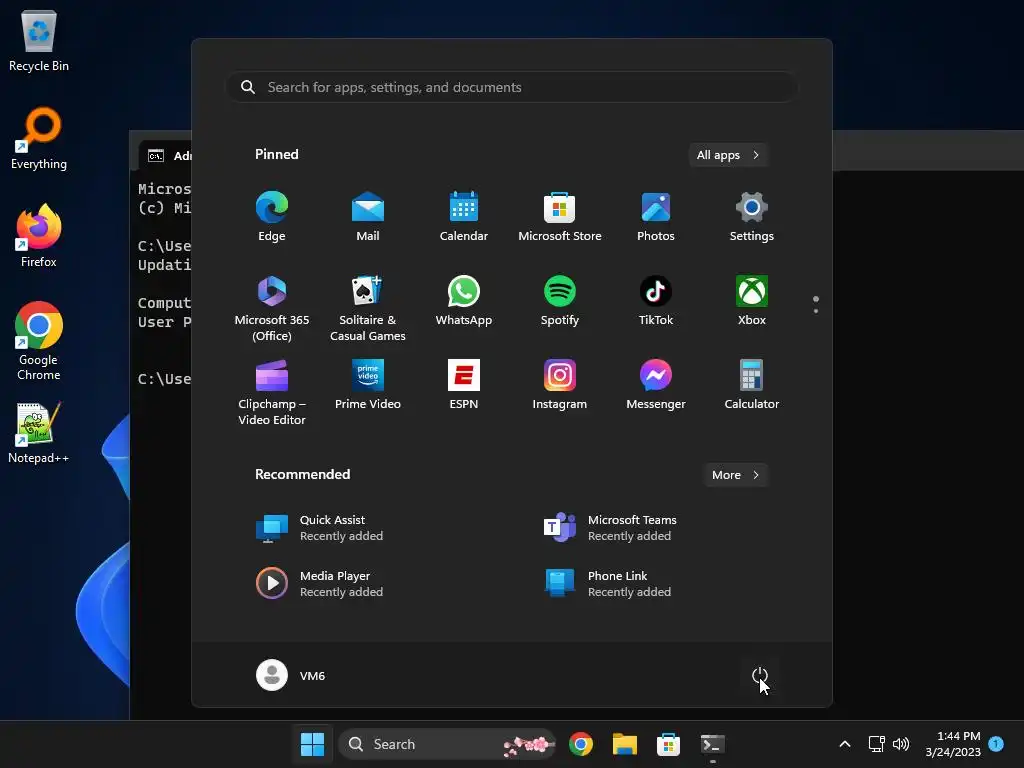Go to next page of pinned apps
Viewport: 1024px width, 768px height.
816,310
